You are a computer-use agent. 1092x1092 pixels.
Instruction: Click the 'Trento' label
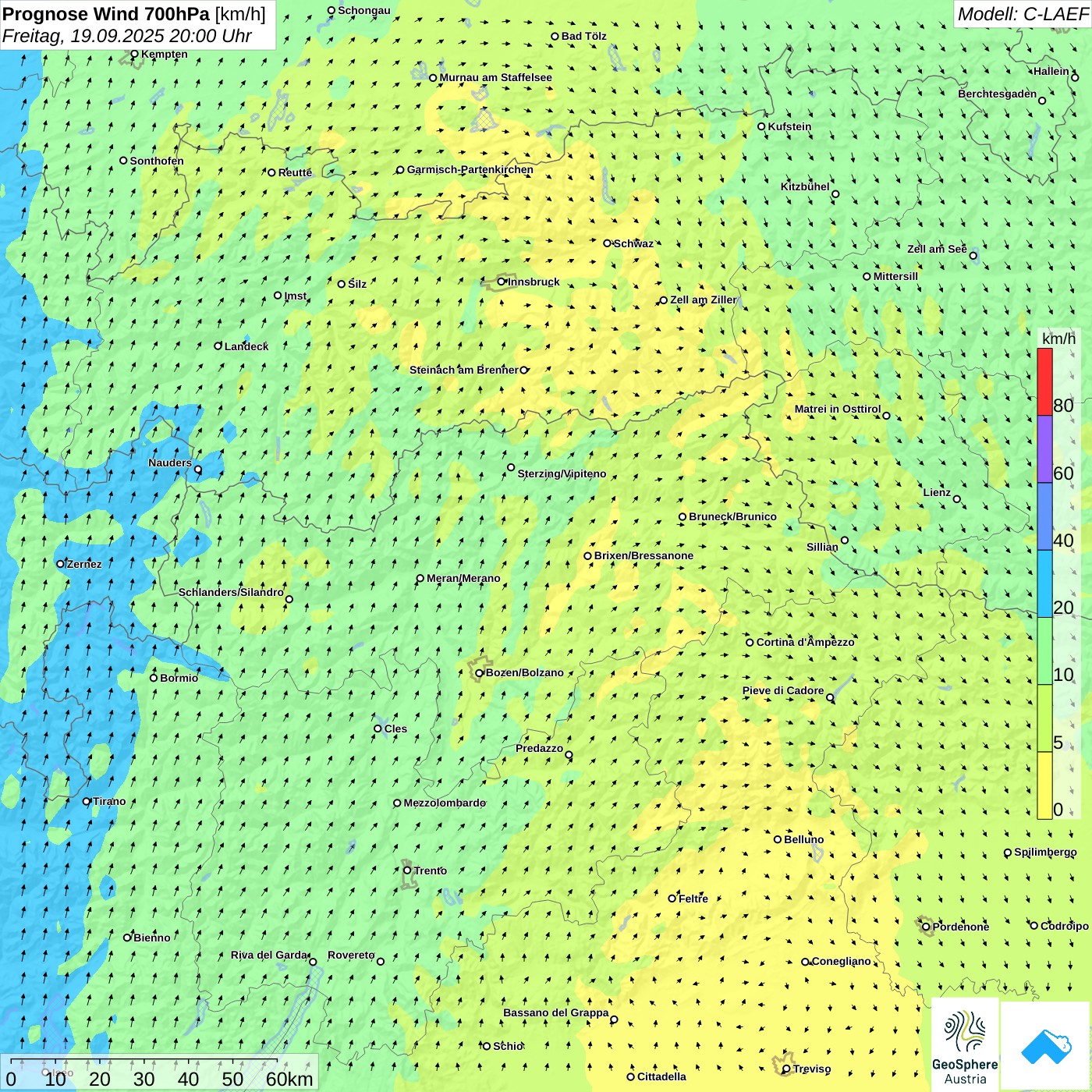point(431,870)
